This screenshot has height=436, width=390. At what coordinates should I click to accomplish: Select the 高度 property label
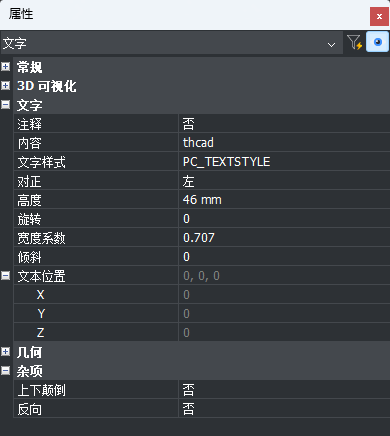[30, 200]
